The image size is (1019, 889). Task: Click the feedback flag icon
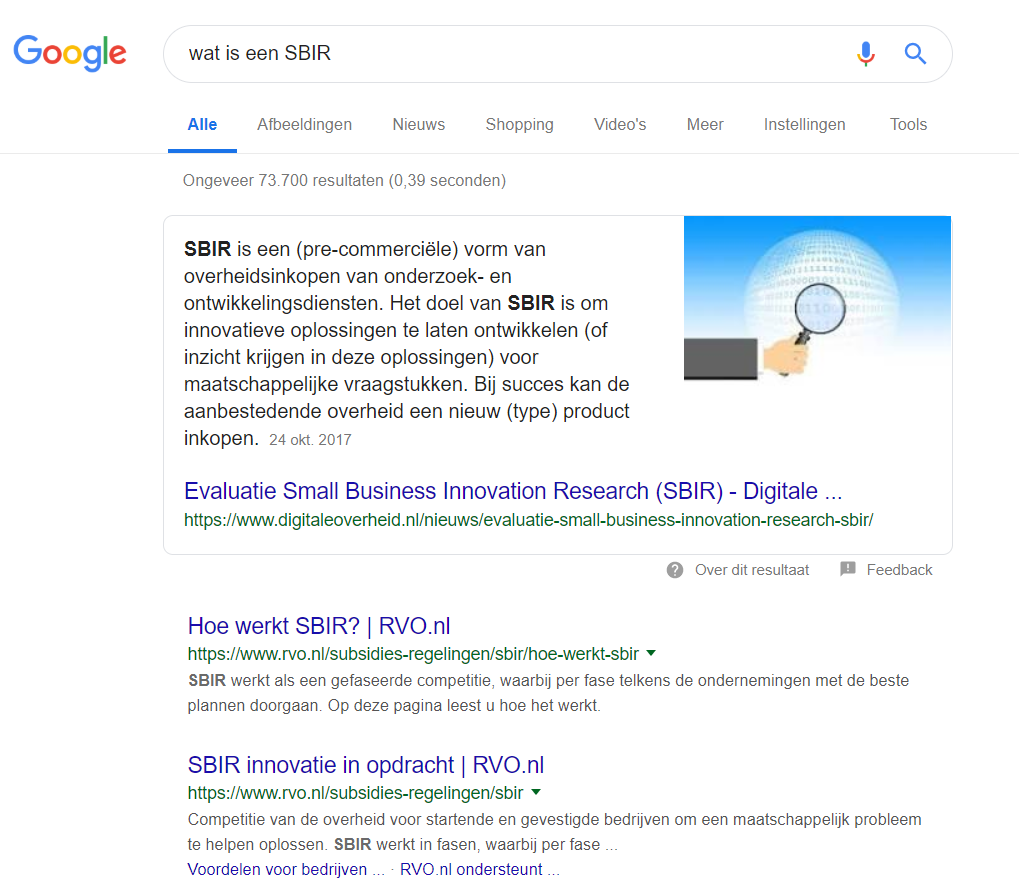click(x=847, y=569)
